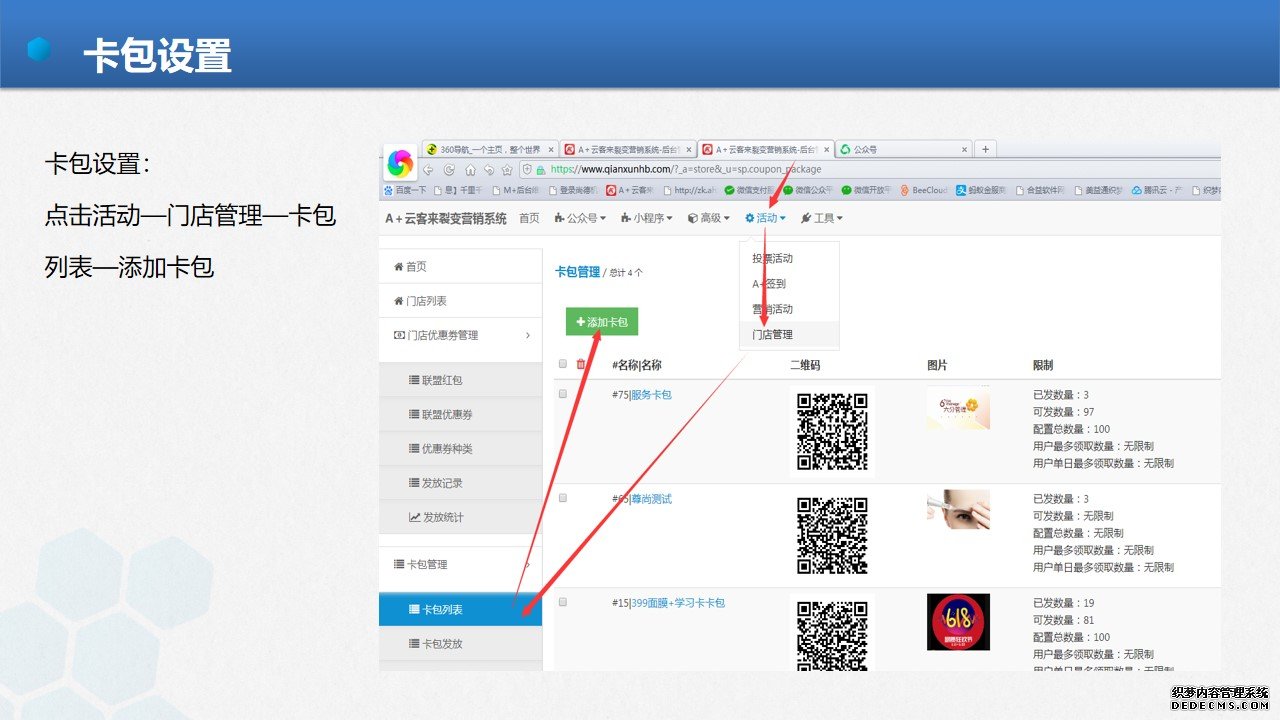Viewport: 1280px width, 720px height.
Task: Click the 360 browser logo icon
Action: tap(400, 161)
